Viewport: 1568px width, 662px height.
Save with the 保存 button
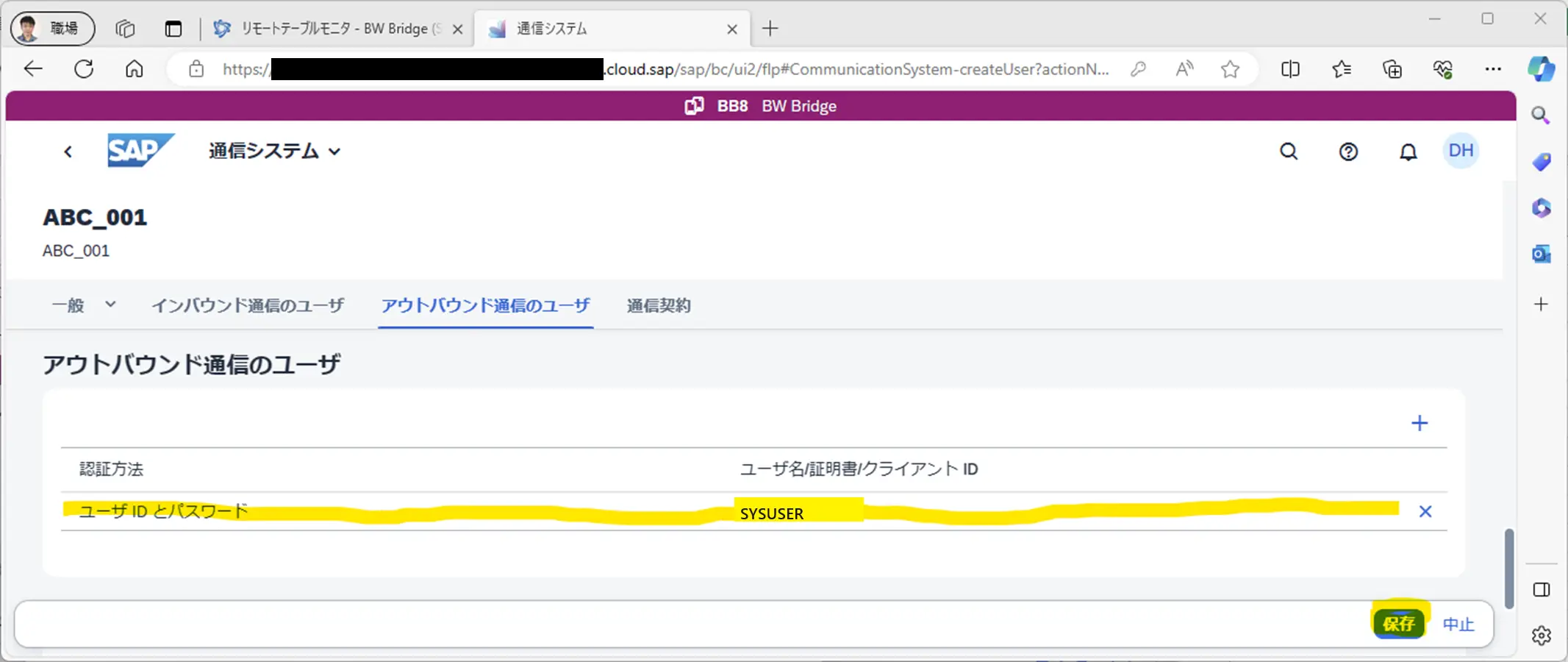1398,624
